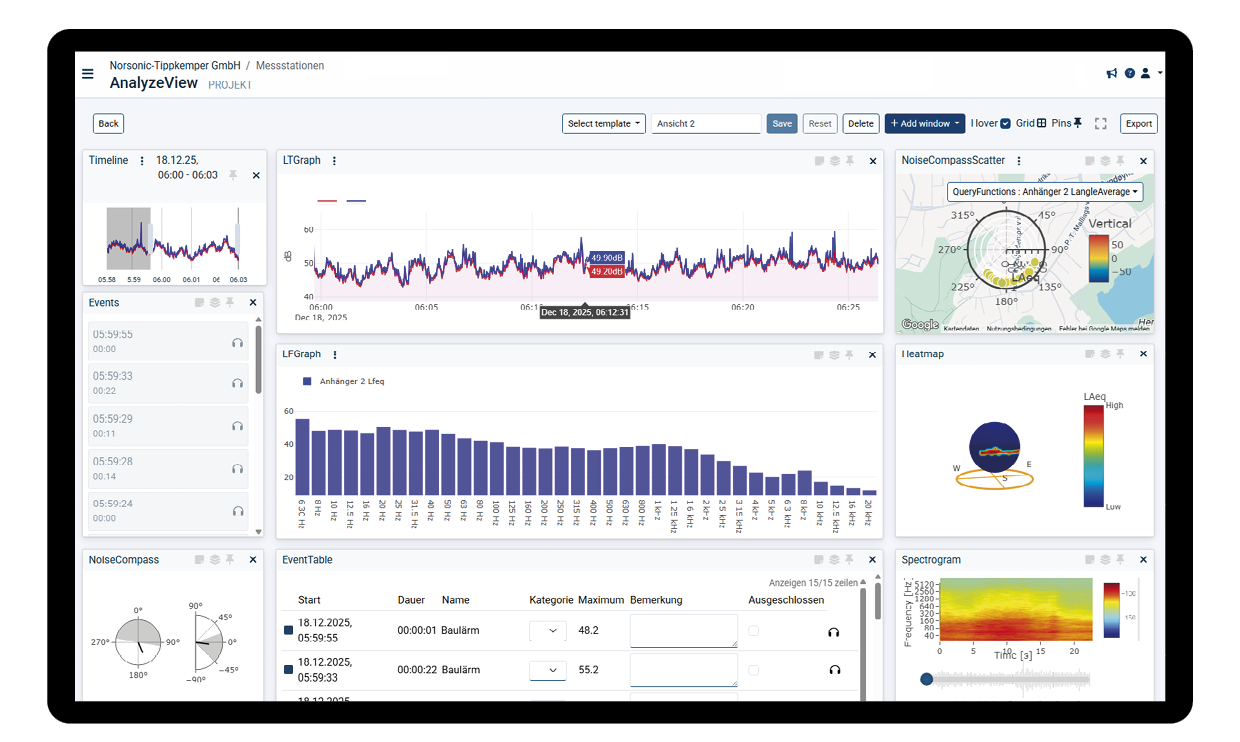Open LTGraph three-dot options menu
Image resolution: width=1240 pixels, height=742 pixels.
334,161
